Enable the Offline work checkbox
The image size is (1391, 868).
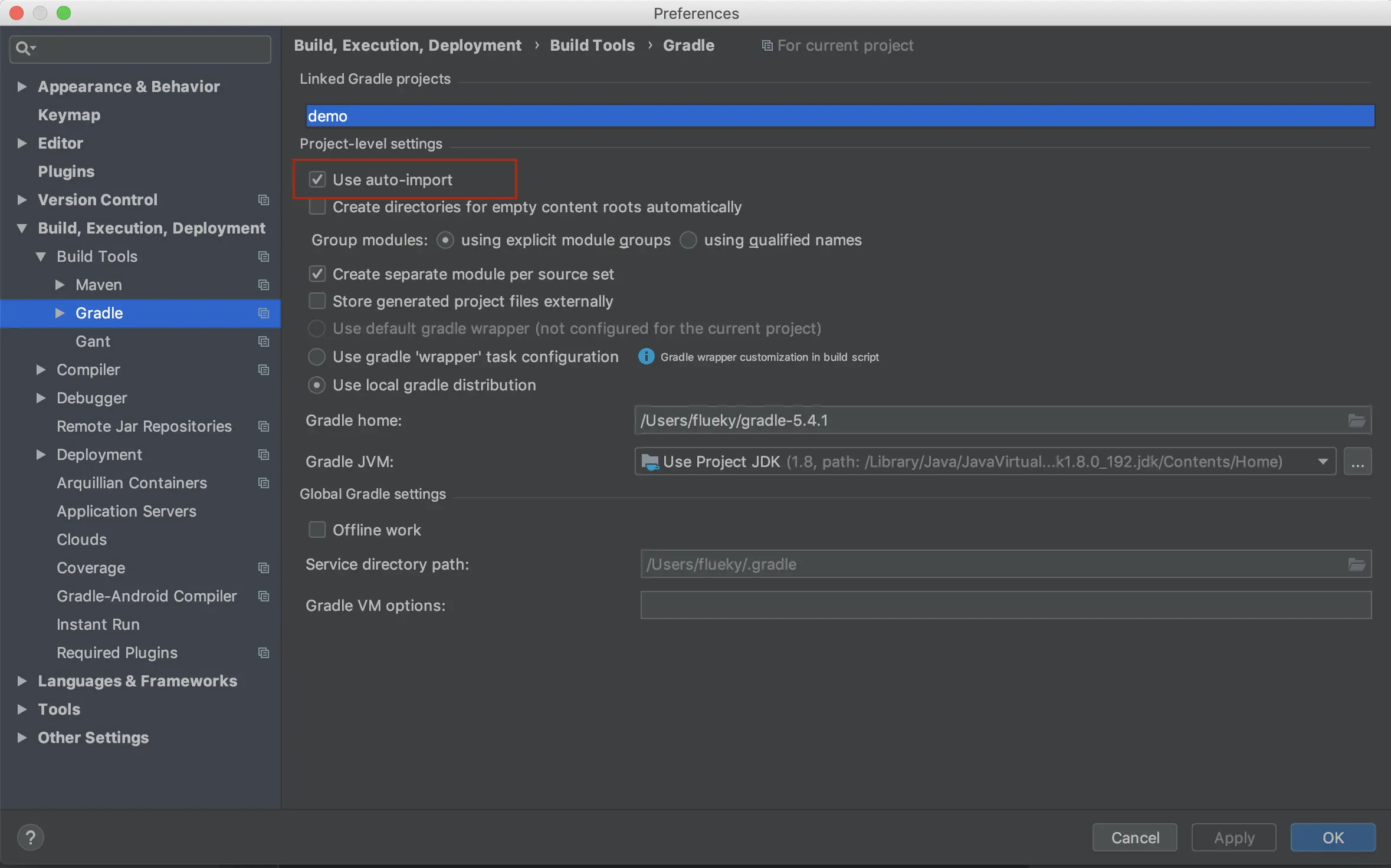point(317,530)
